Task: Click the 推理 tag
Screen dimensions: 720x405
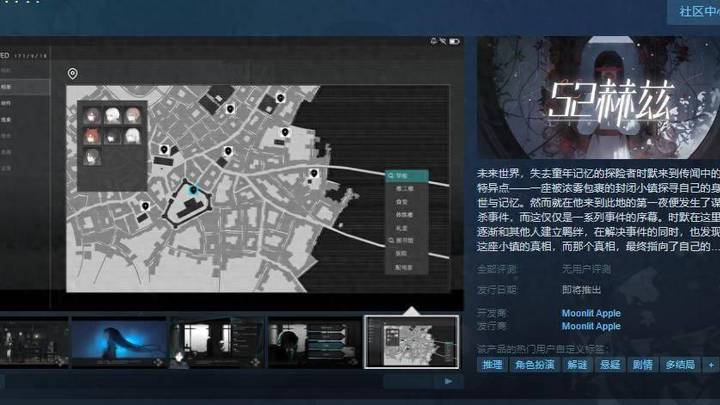Action: coord(492,365)
